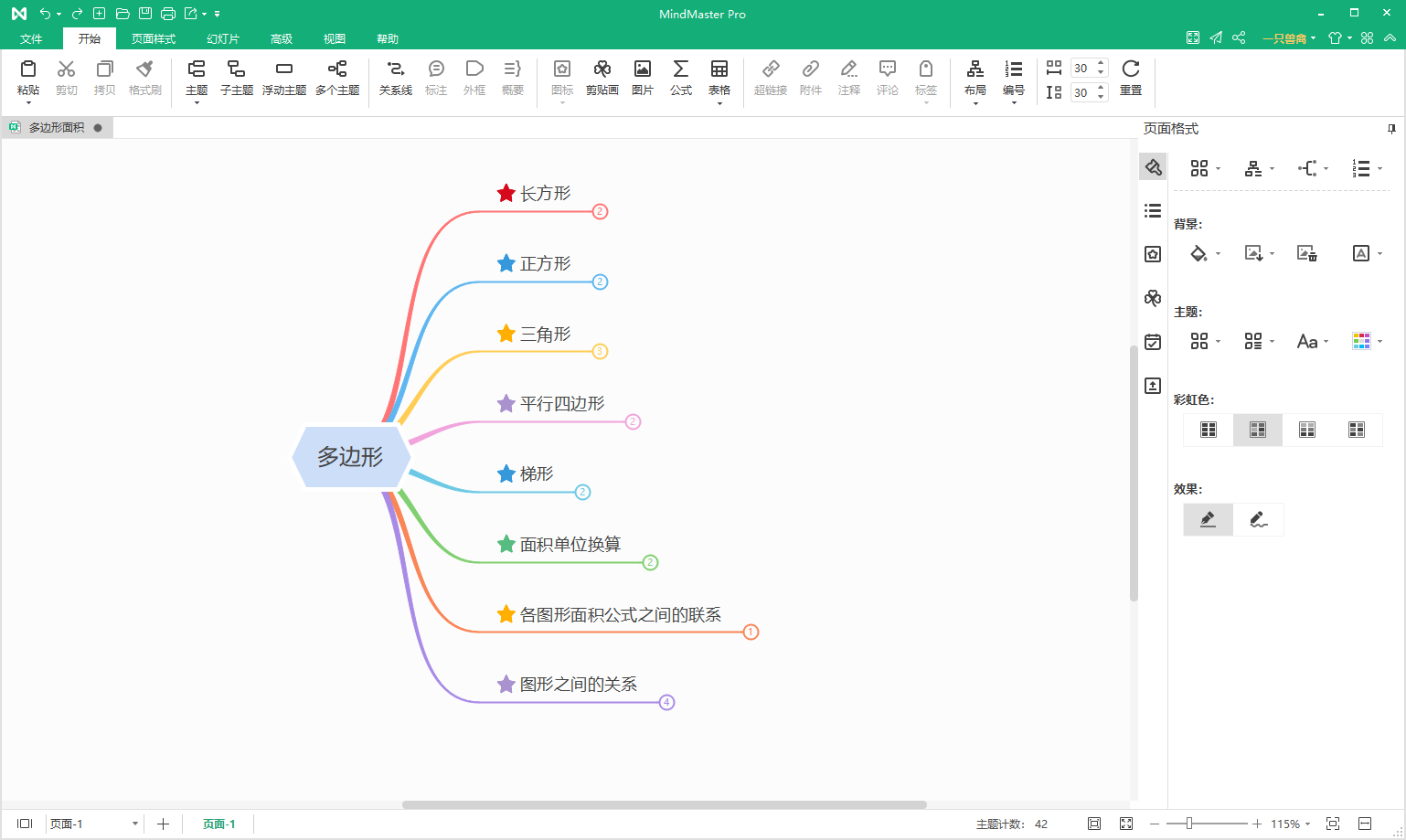Screen dimensions: 1406x840
Task: Enable the normal line effect (效果)
Action: pos(1209,519)
